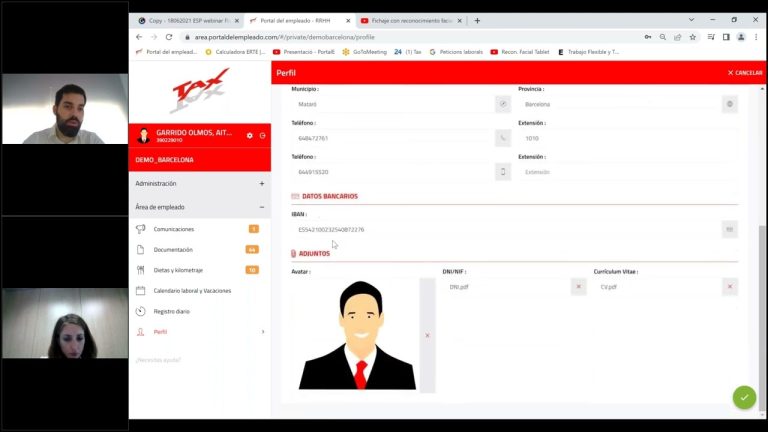Switch to the Fichaje con reconocimiento tab
This screenshot has height=432, width=768.
tap(410, 20)
